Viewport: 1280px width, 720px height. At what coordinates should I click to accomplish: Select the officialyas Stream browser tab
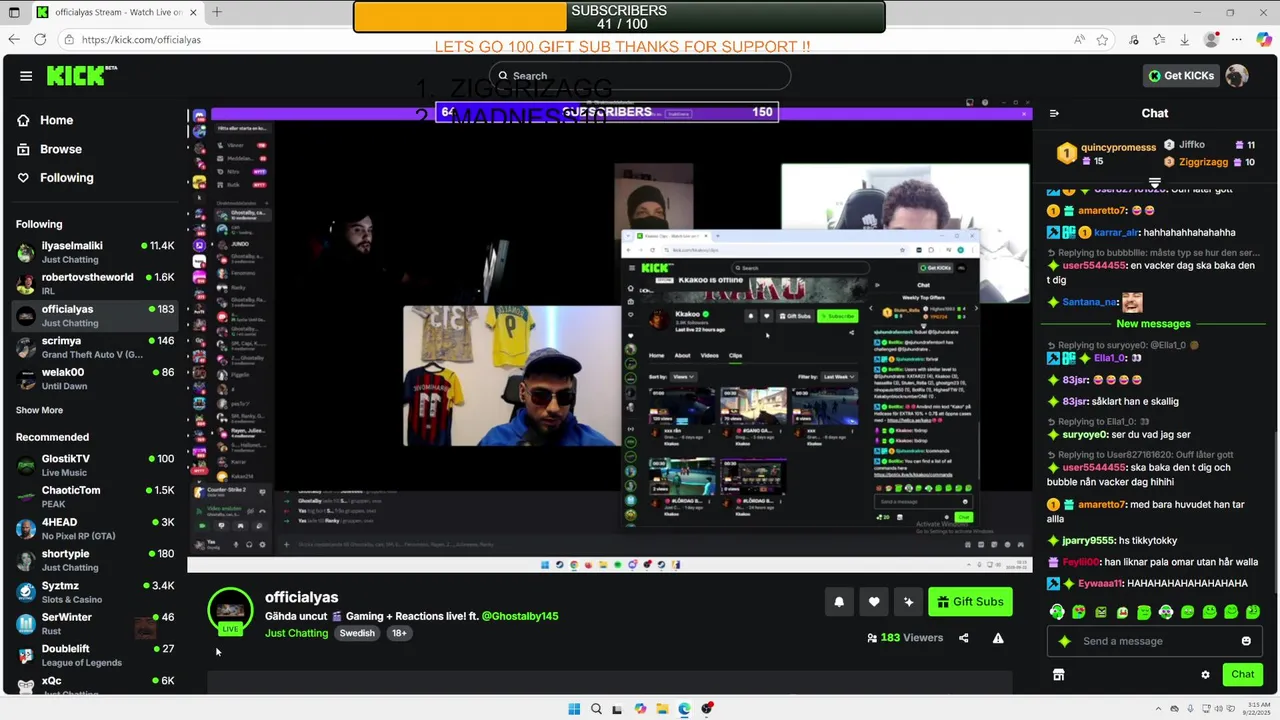click(x=115, y=12)
